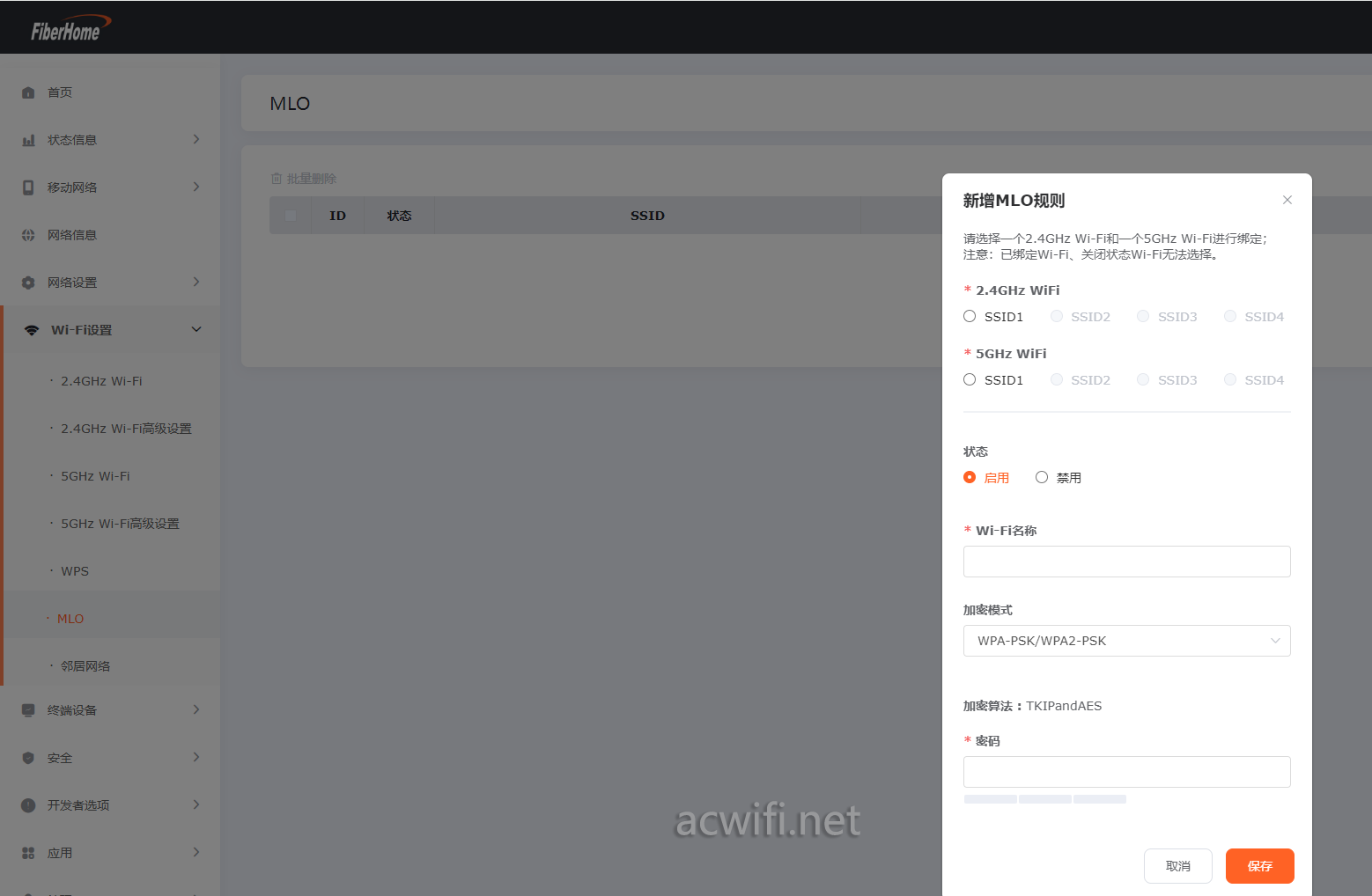
Task: Select SSID3 under 5GHz WiFi
Action: coord(1143,379)
